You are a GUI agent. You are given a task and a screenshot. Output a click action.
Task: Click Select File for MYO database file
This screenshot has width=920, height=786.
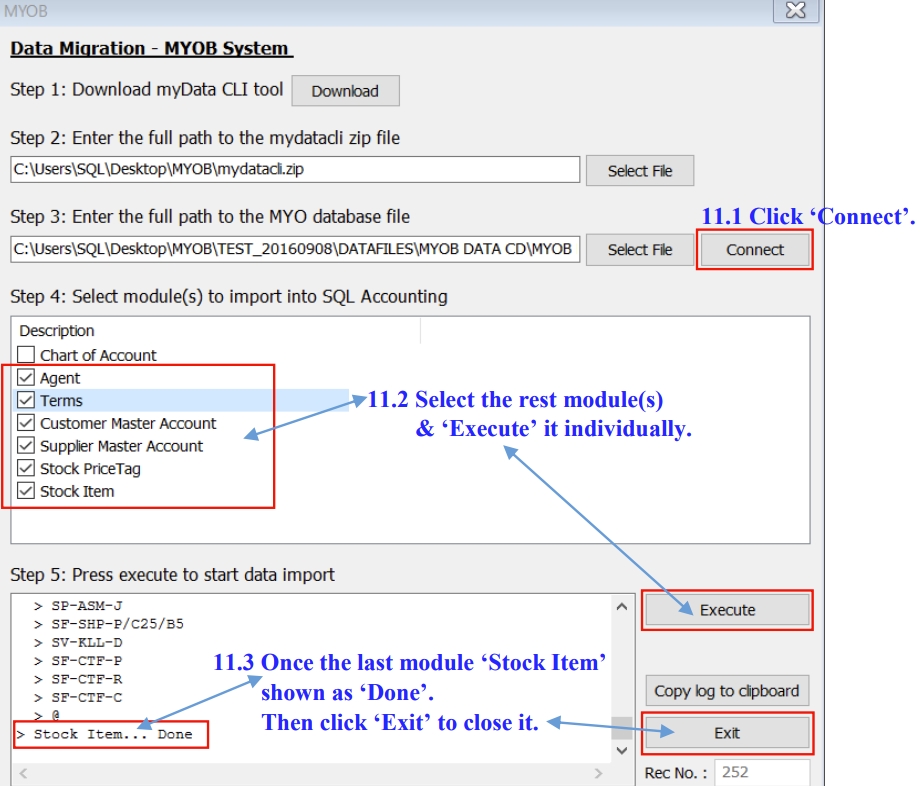(x=639, y=250)
